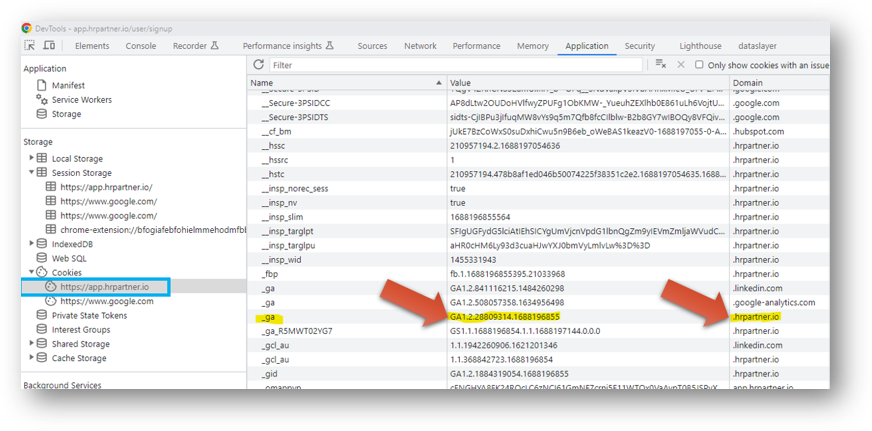Select https://app.hrpartner.io/ under Session Storage
The width and height of the screenshot is (872, 431).
click(x=106, y=187)
